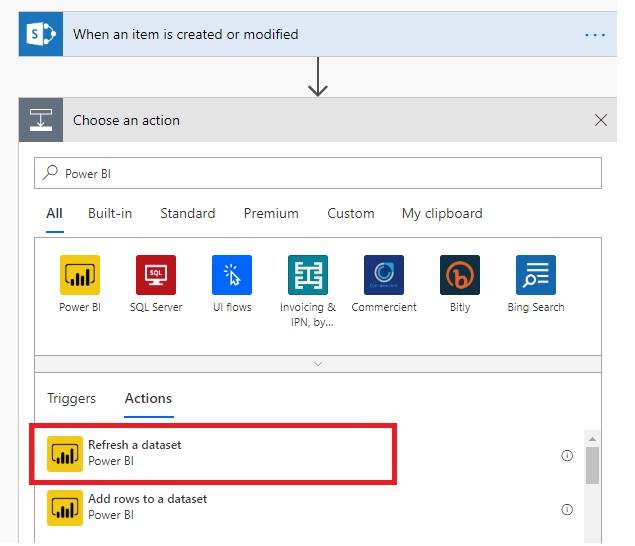Click the Bing Search connector label
The width and height of the screenshot is (635, 546).
click(536, 307)
